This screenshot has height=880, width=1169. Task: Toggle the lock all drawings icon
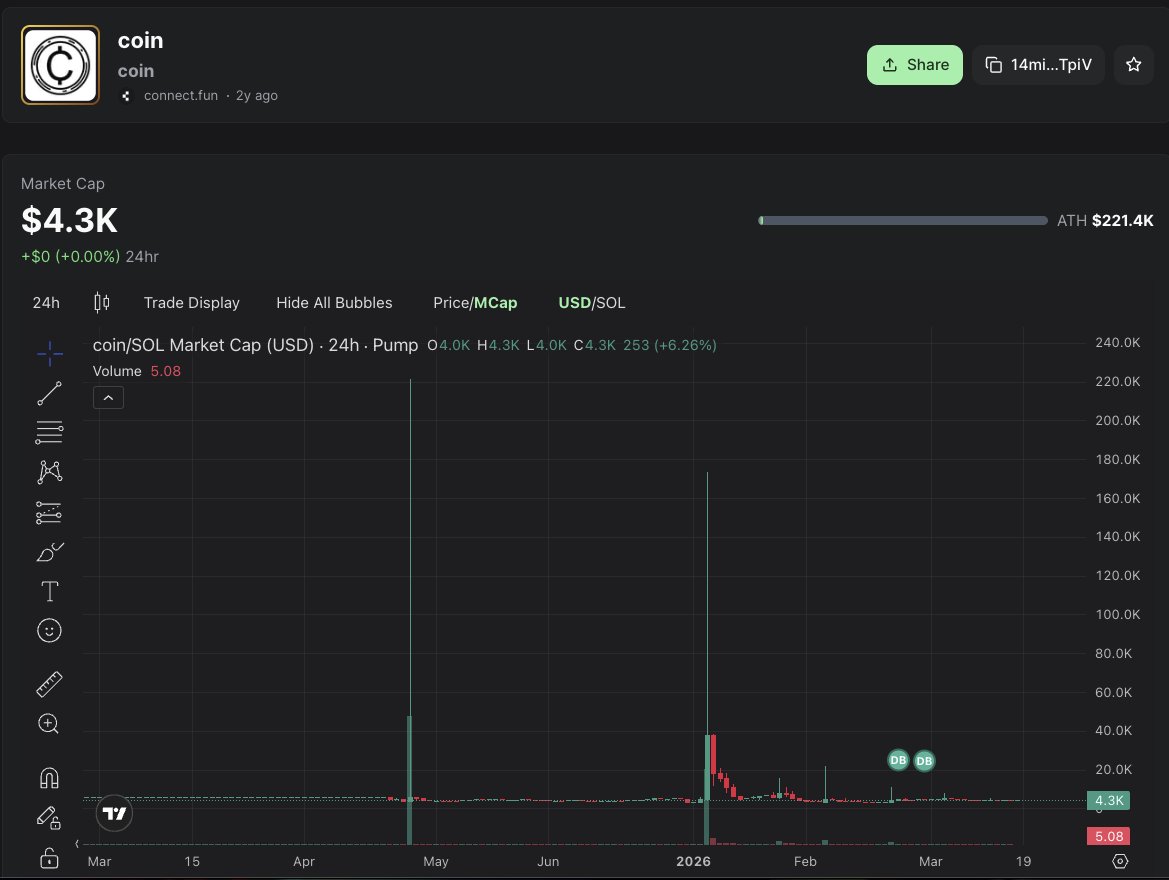pos(49,858)
